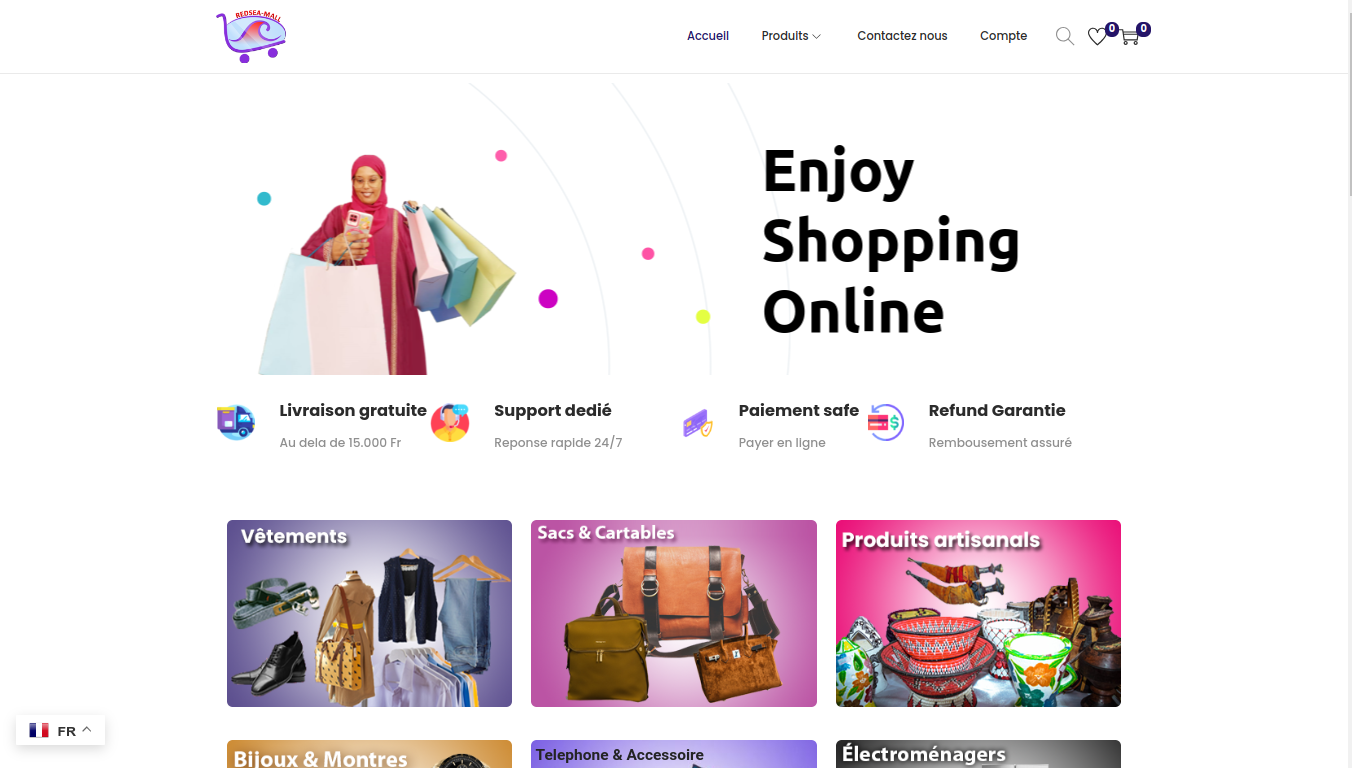The width and height of the screenshot is (1352, 768).
Task: Click the French flag icon
Action: tap(39, 731)
